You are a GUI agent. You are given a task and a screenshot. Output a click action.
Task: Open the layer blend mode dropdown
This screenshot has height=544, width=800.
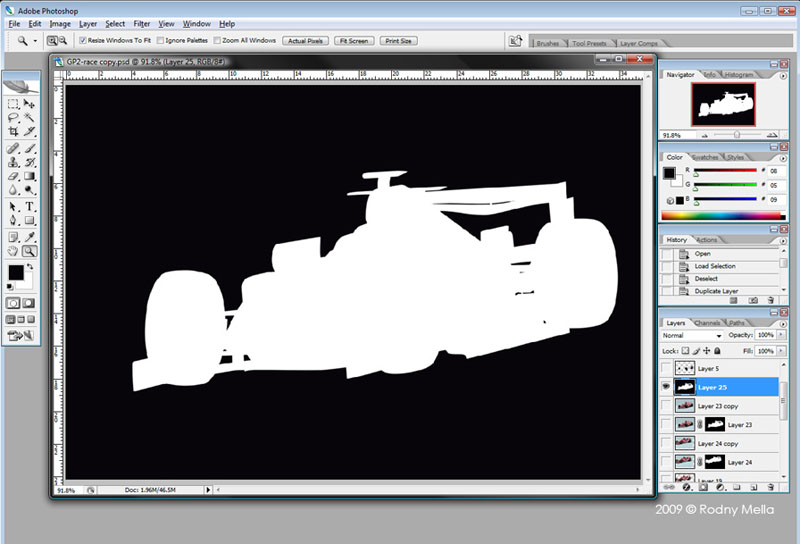[691, 336]
